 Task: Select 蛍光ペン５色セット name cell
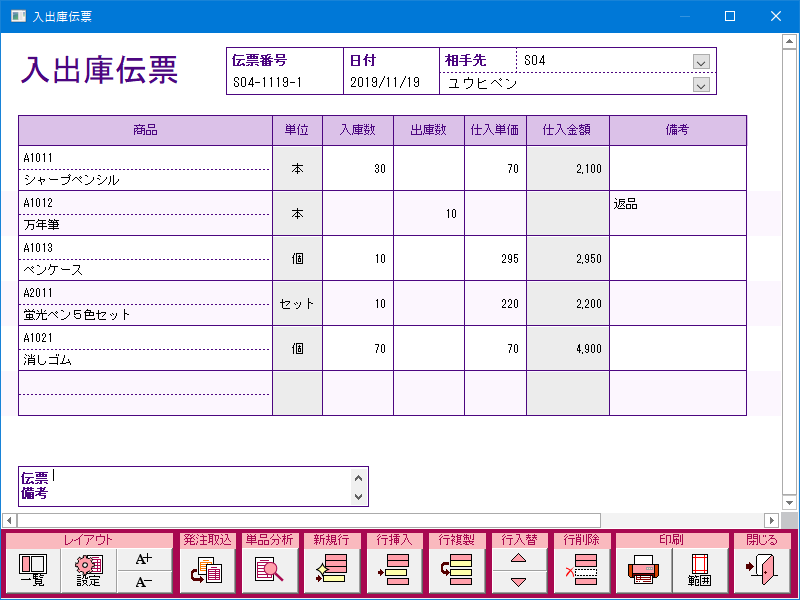pyautogui.click(x=145, y=314)
